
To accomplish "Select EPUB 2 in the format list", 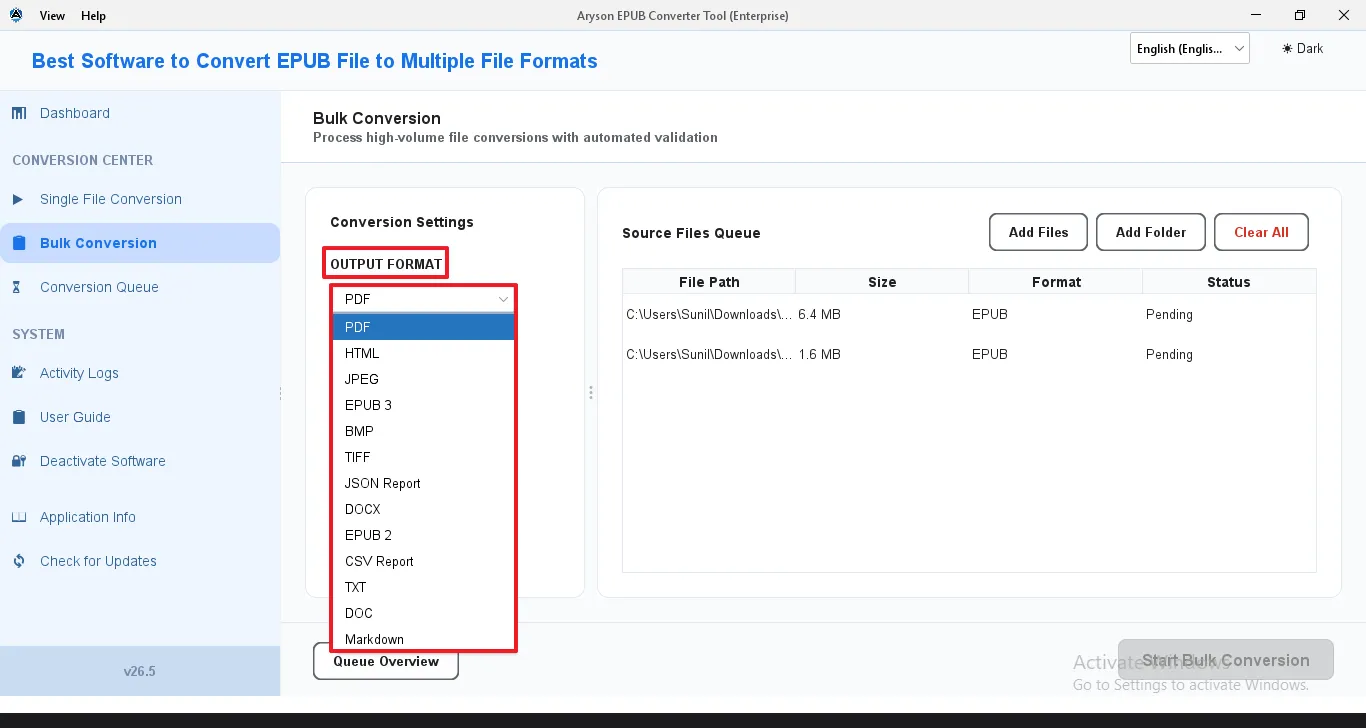I will 424,535.
